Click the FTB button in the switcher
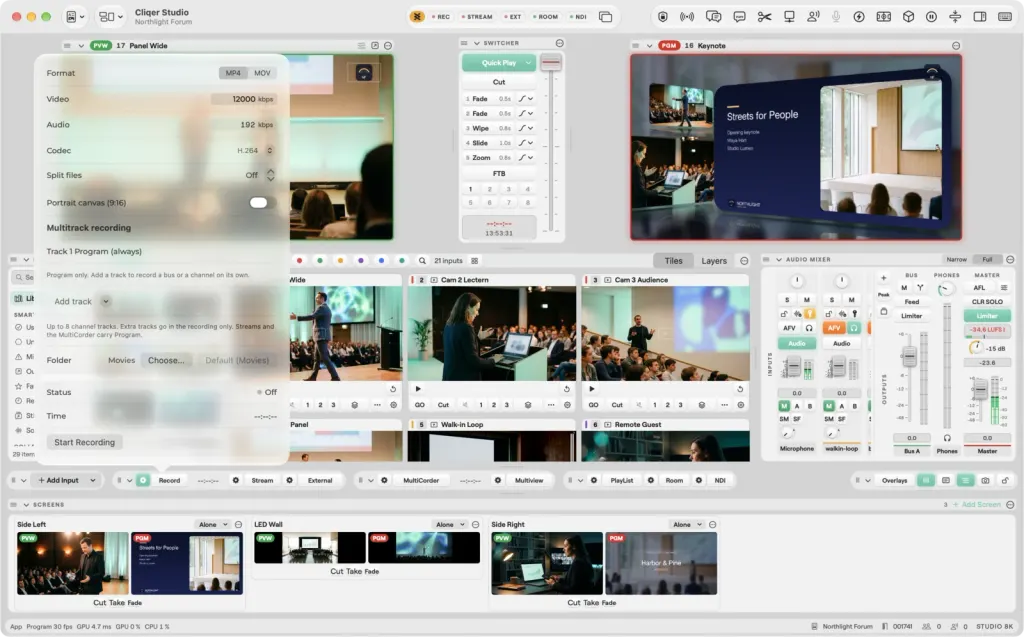Screen dimensions: 1024x637 click(499, 174)
